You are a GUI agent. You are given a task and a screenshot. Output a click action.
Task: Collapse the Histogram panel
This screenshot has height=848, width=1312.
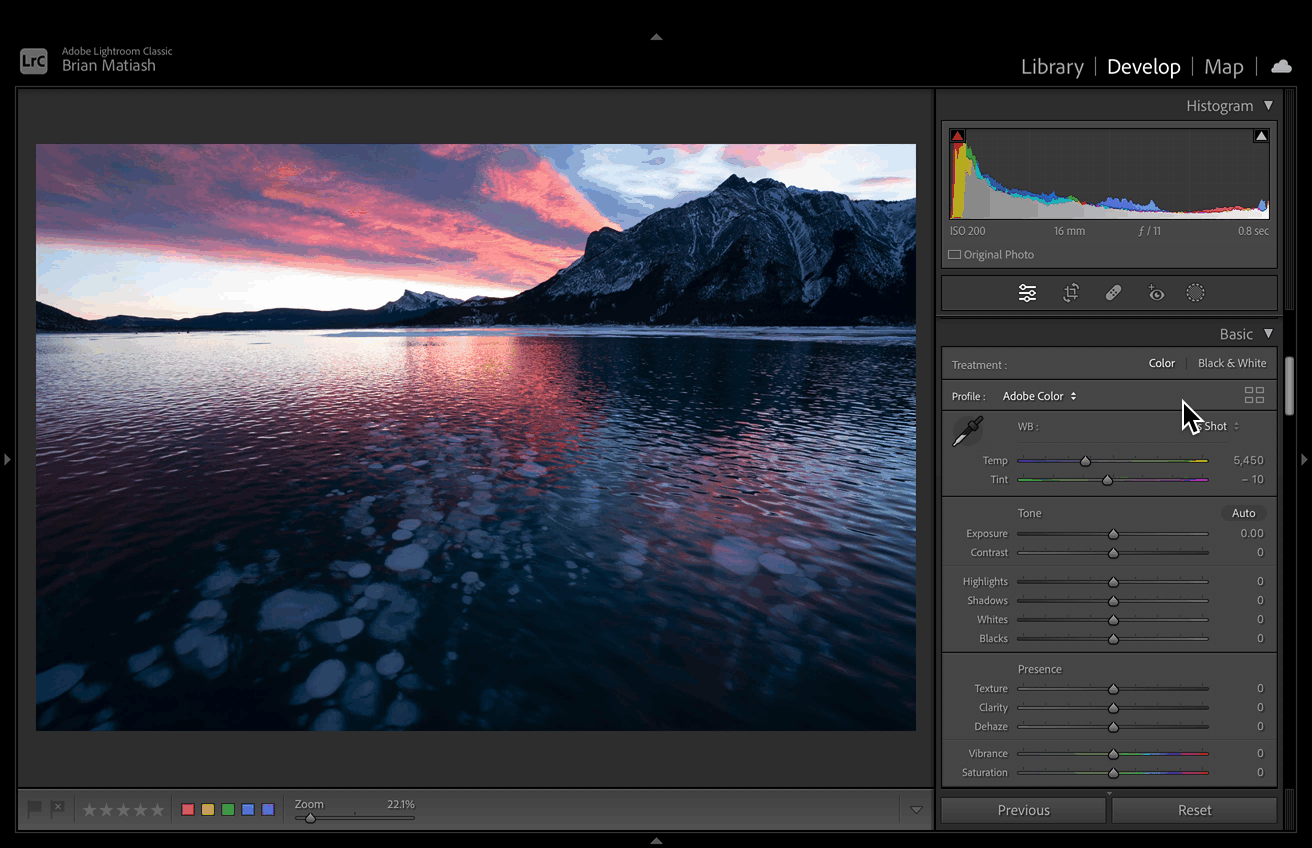click(1268, 105)
